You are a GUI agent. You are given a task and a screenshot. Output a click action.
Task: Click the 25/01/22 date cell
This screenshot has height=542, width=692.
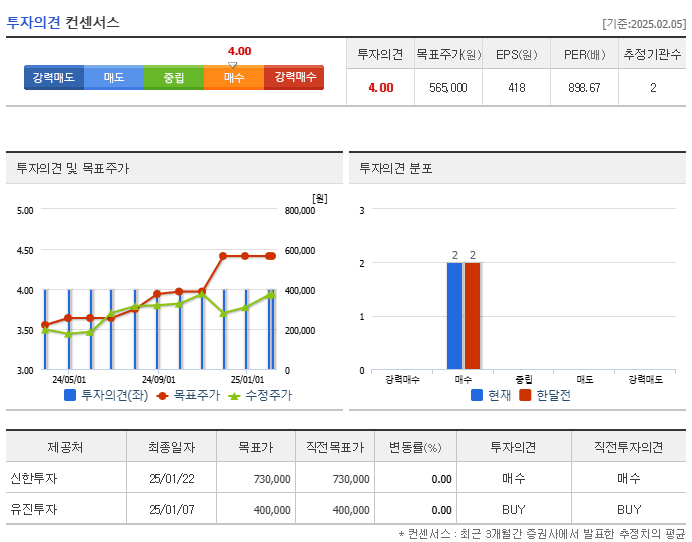click(172, 479)
